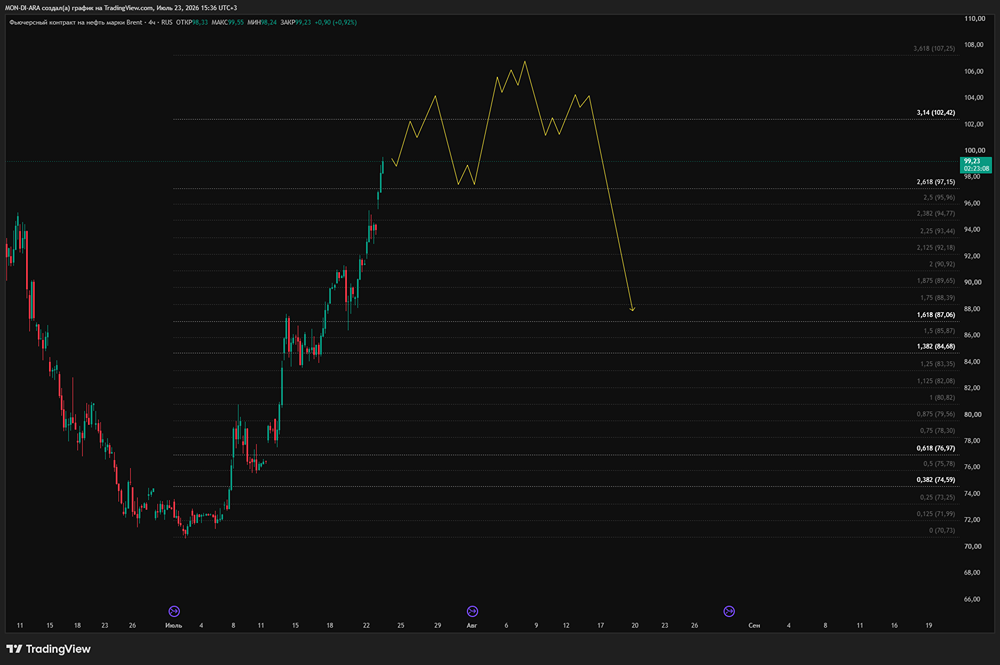Click the Сен label on the time axis
This screenshot has height=665, width=1000.
point(754,625)
